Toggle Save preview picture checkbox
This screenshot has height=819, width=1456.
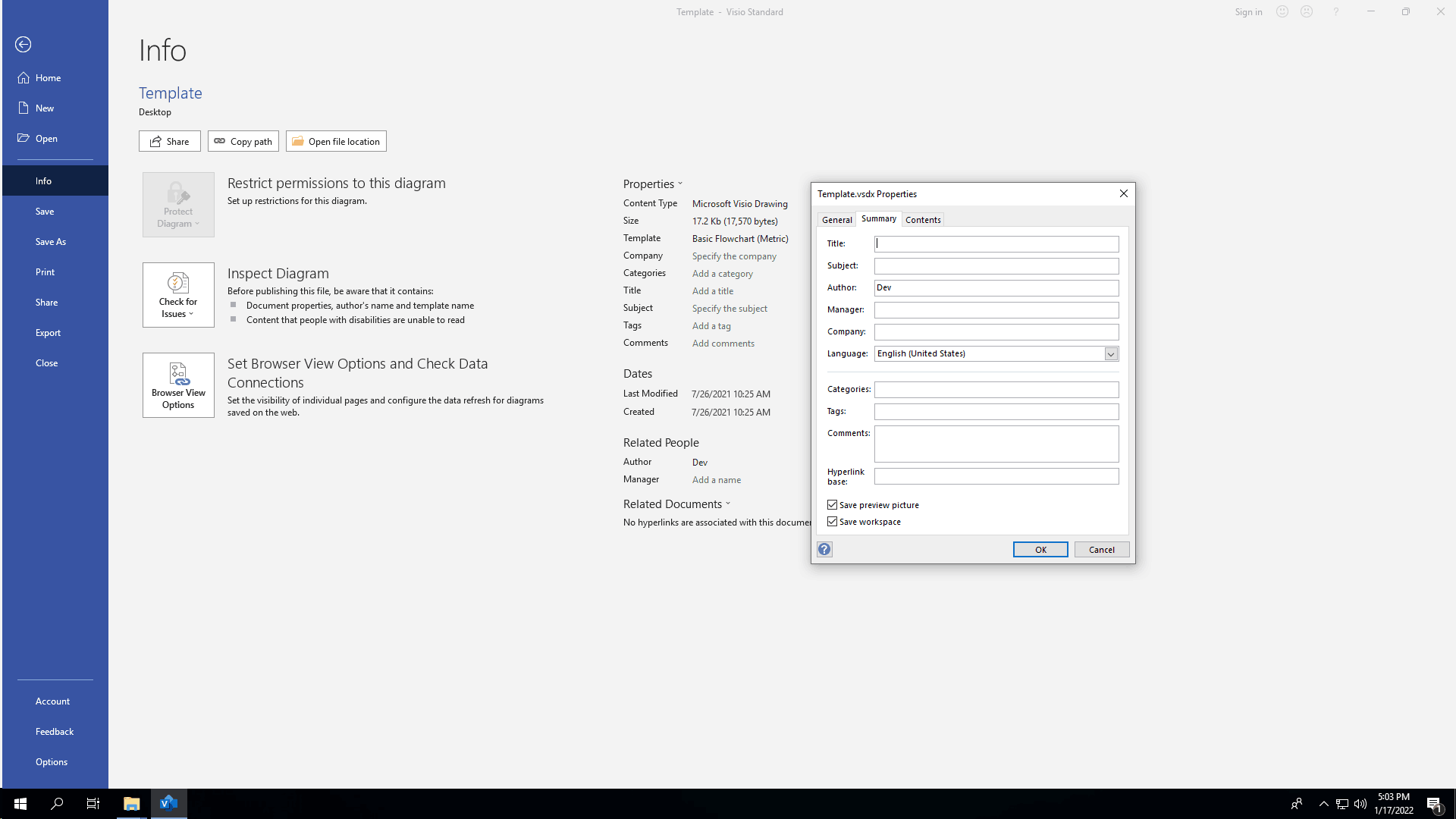(x=832, y=504)
